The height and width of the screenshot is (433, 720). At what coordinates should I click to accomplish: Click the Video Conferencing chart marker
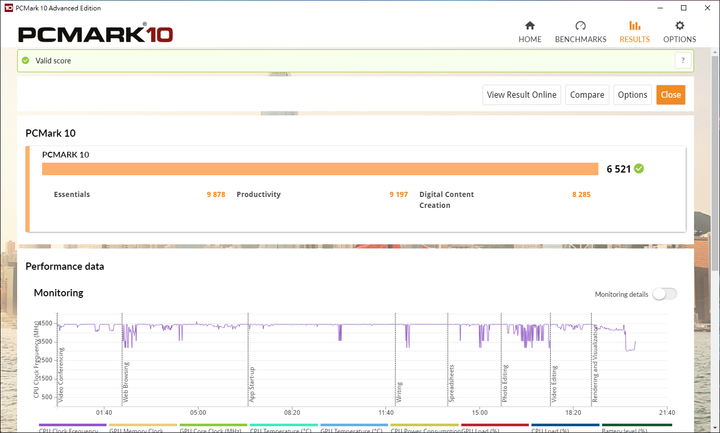61,375
